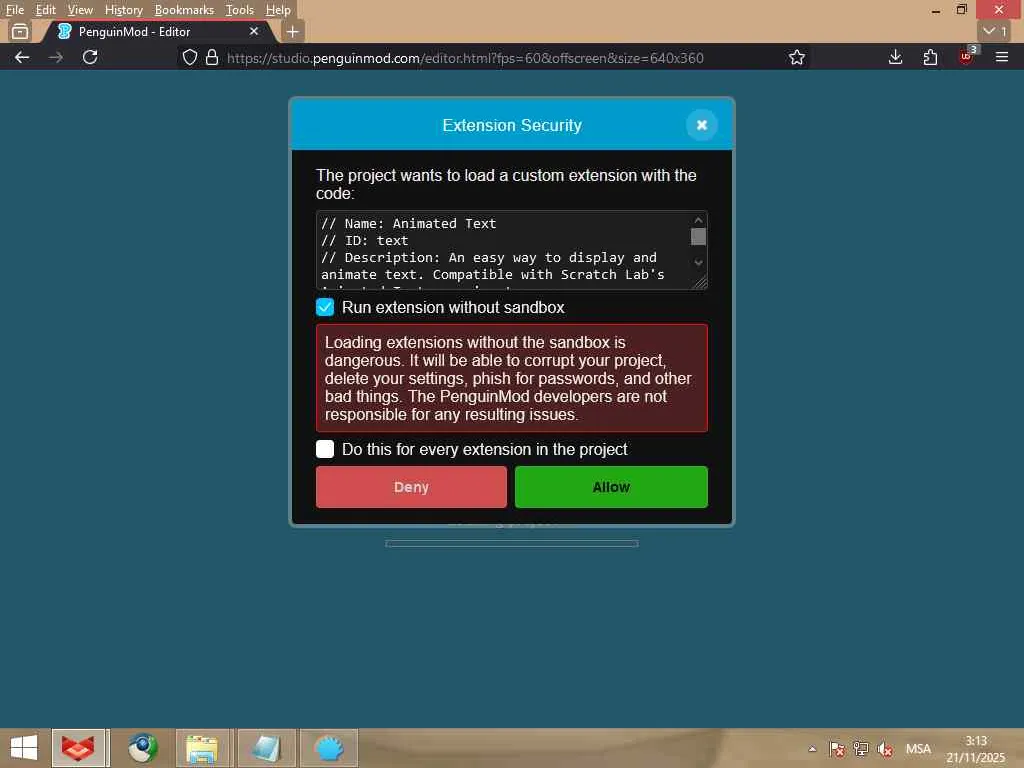Click the project loading progress bar
This screenshot has height=768, width=1024.
click(x=511, y=543)
